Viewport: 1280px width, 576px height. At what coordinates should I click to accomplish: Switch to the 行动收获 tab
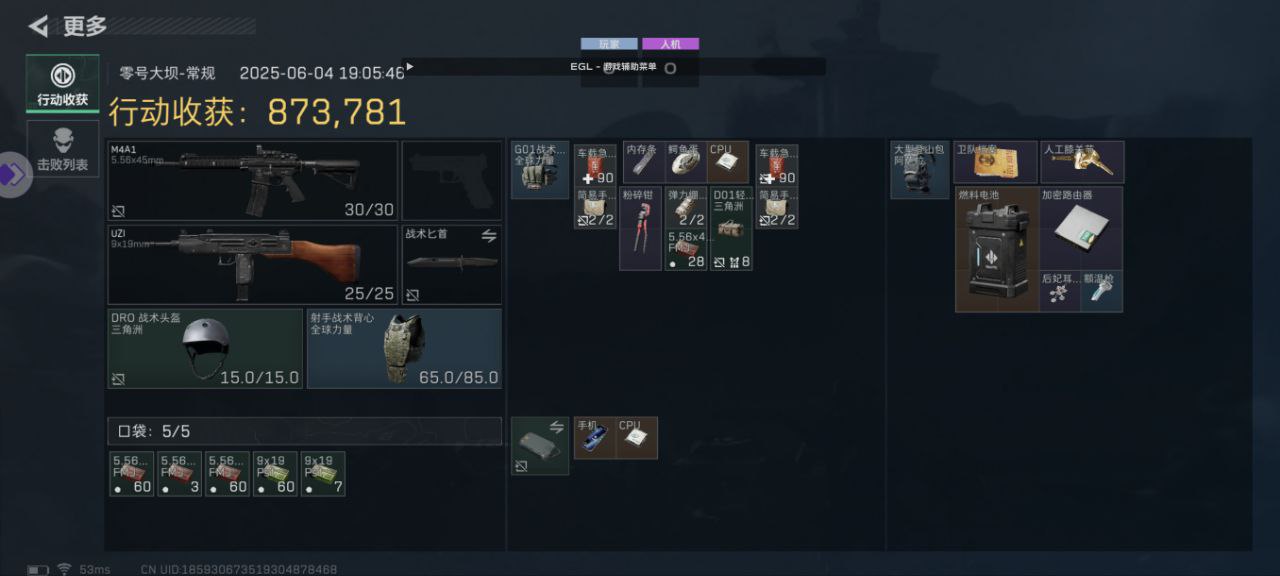[62, 83]
